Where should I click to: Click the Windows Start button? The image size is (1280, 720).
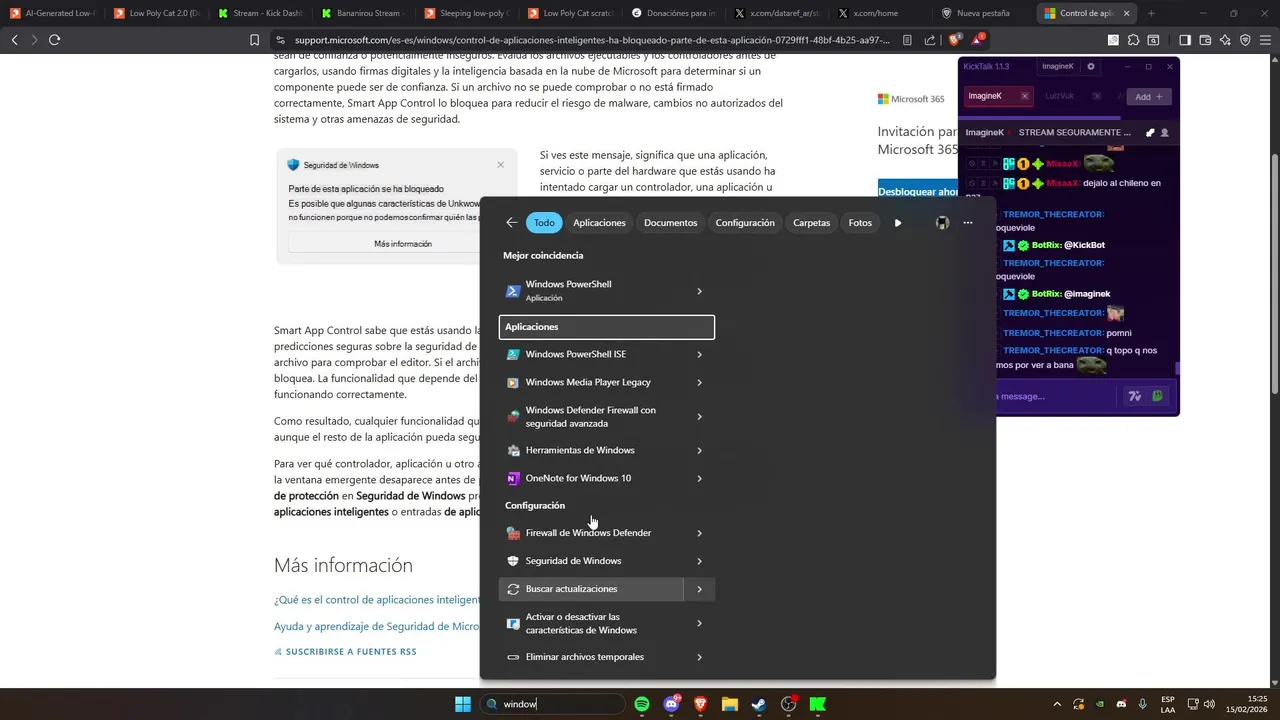(x=463, y=704)
